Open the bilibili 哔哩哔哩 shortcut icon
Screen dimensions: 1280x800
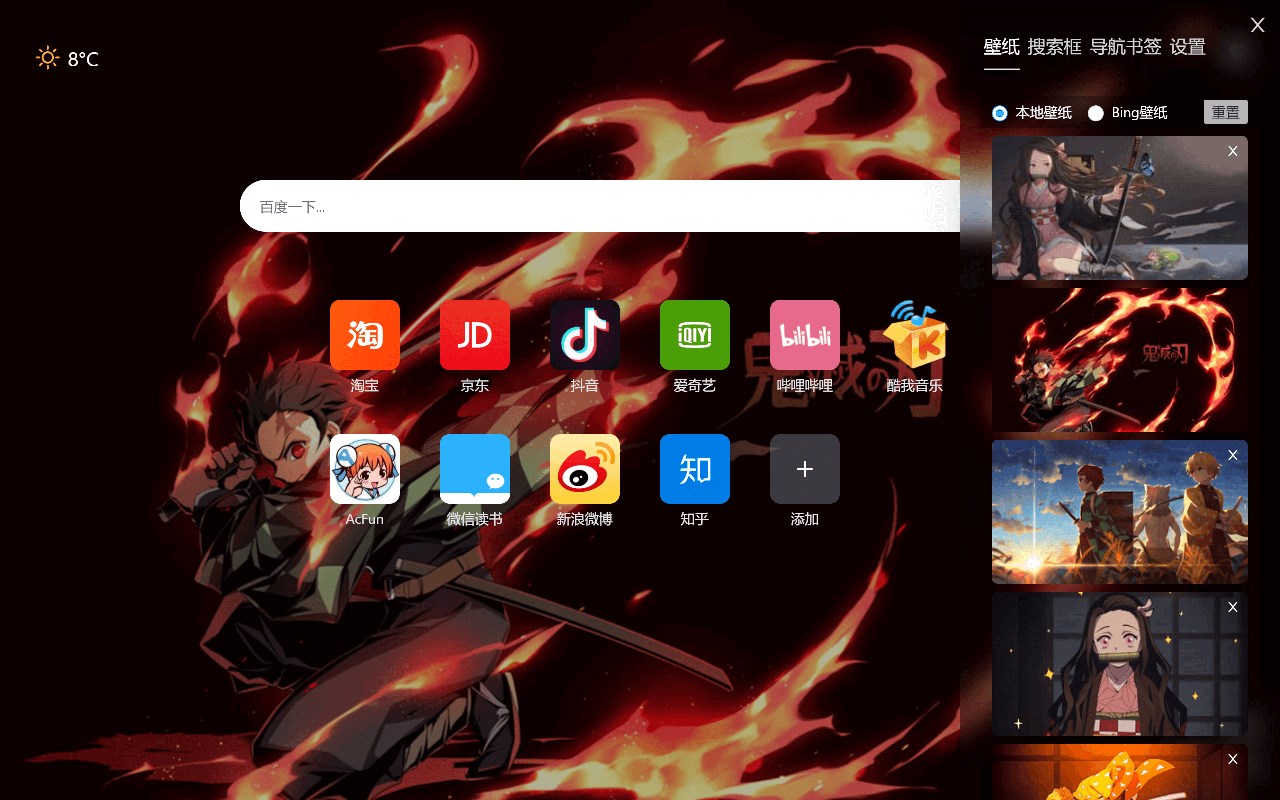coord(805,335)
